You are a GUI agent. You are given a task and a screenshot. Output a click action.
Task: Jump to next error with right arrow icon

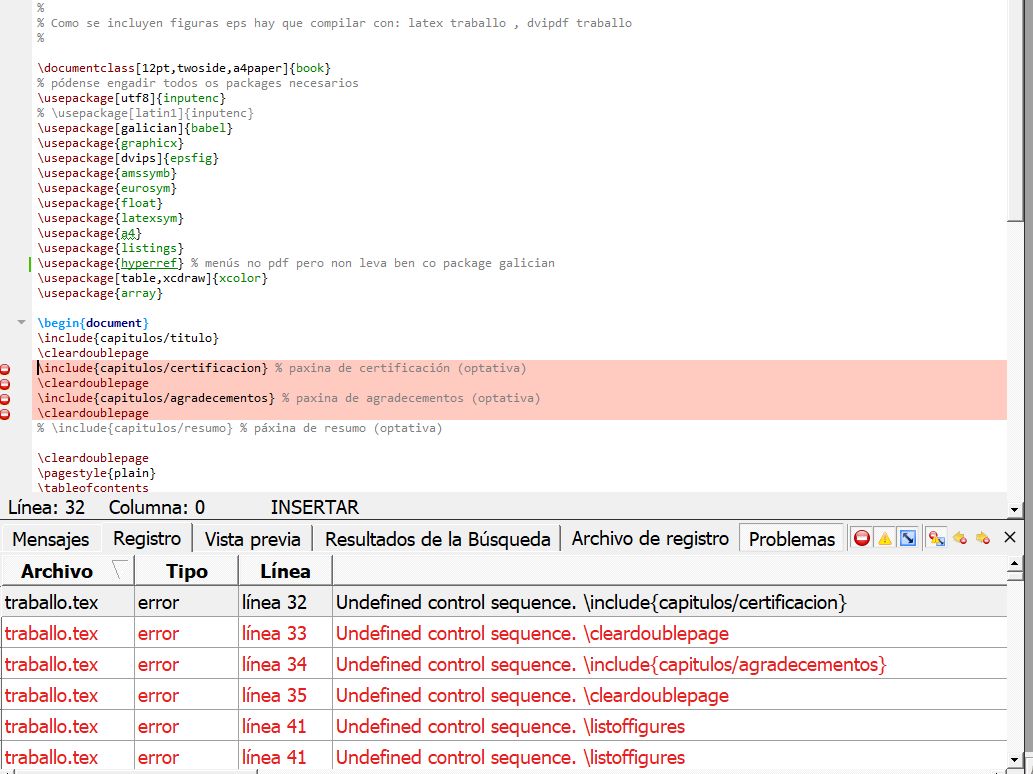click(982, 538)
